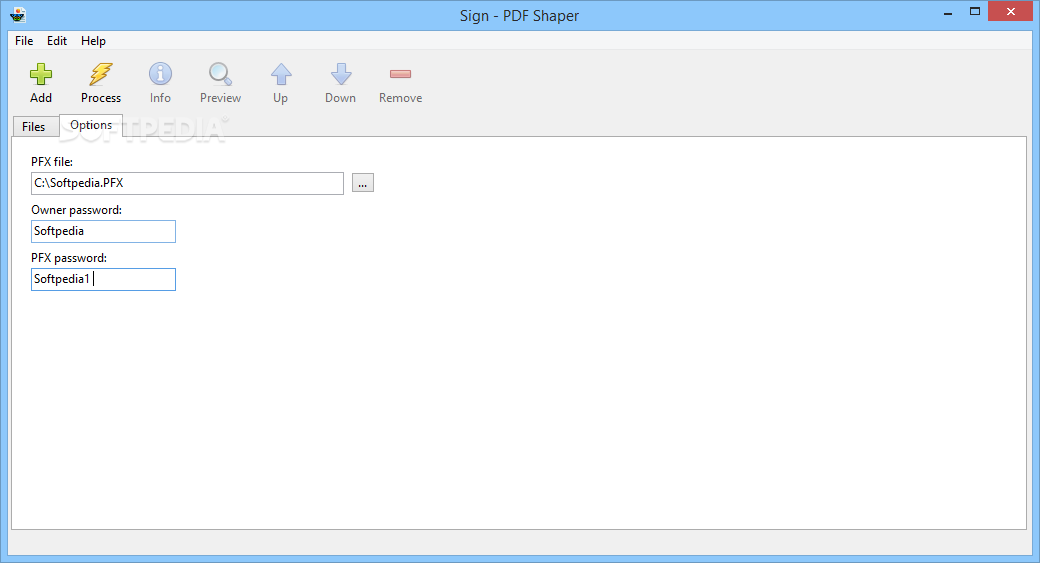This screenshot has width=1040, height=563.
Task: Click the PDF Shaper title bar app icon
Action: [18, 15]
